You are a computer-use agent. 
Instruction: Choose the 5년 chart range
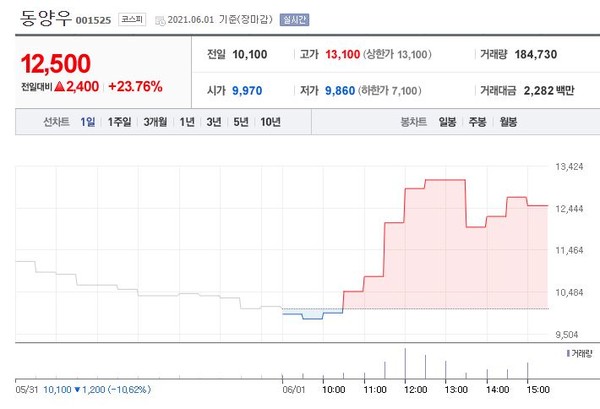click(241, 122)
